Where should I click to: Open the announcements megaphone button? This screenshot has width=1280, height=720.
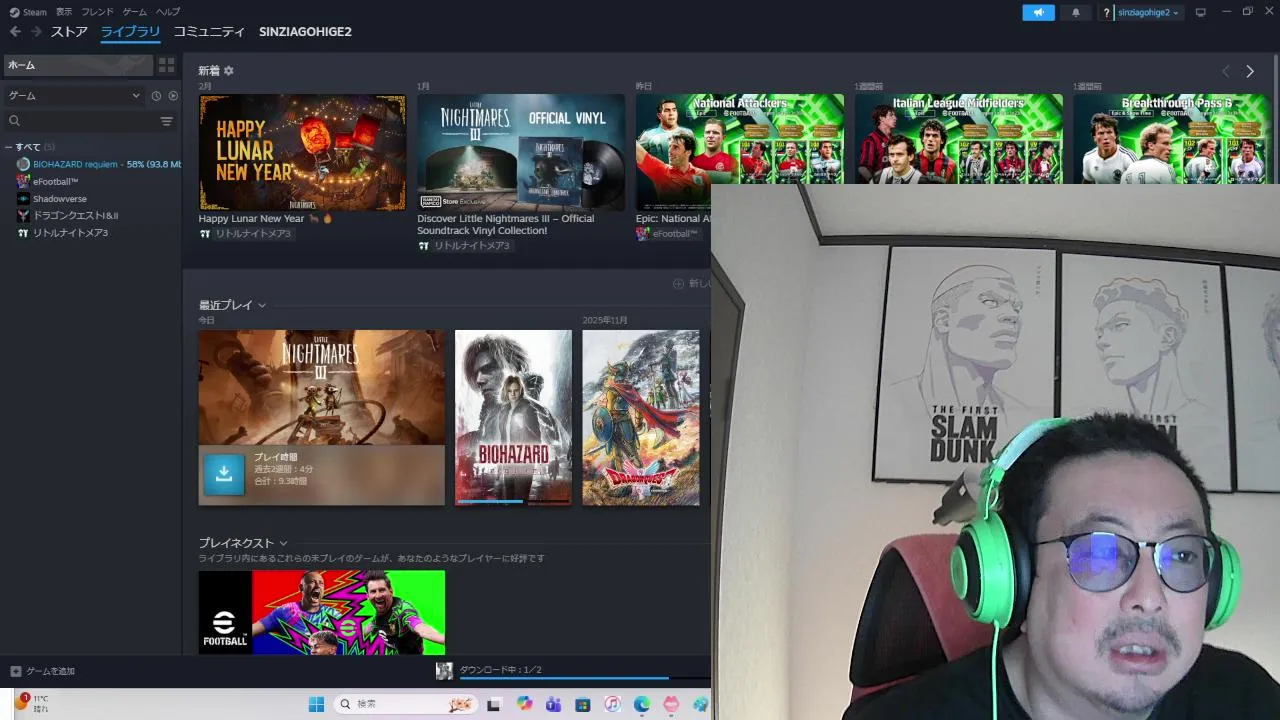(x=1038, y=12)
